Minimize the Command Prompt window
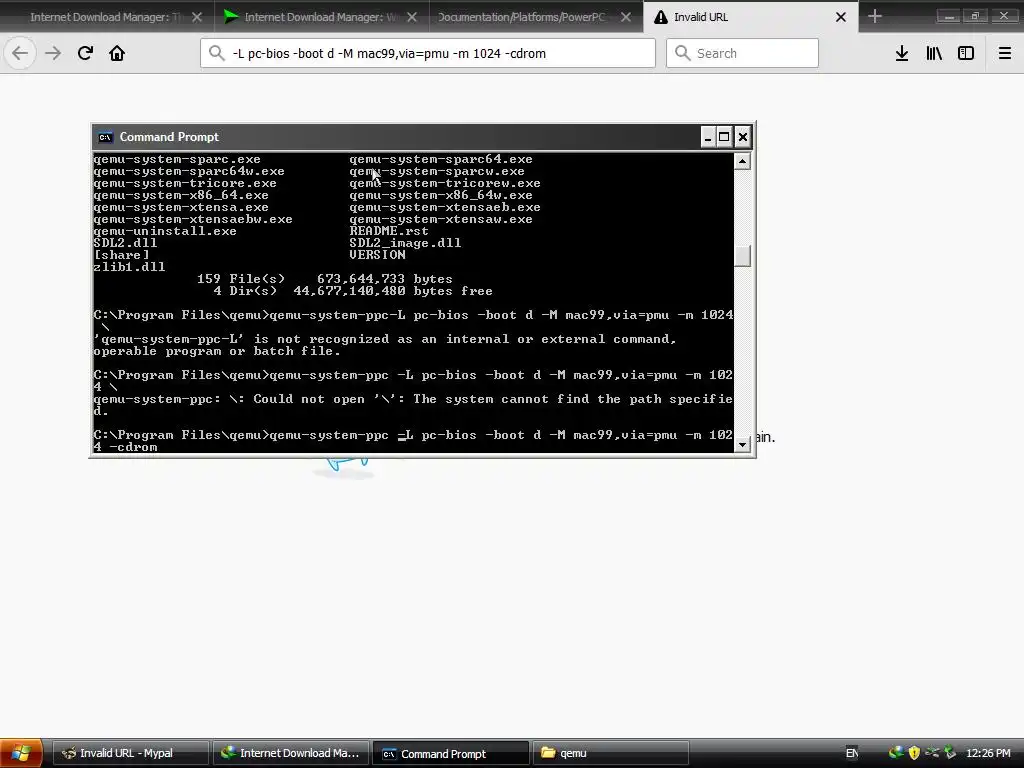This screenshot has height=768, width=1024. [x=708, y=137]
